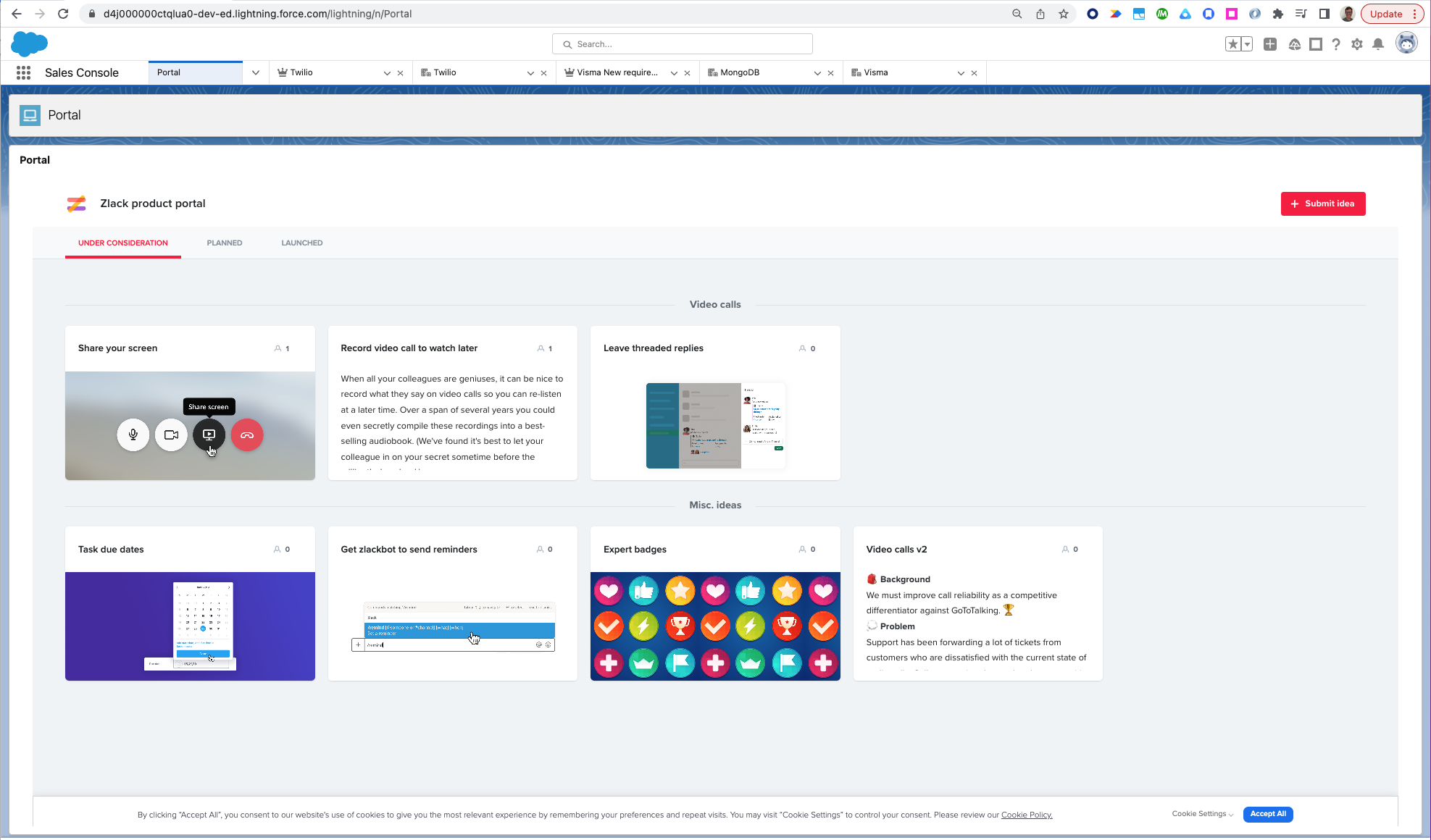
Task: Expand the navigation item dropdown beside Portal
Action: 256,72
